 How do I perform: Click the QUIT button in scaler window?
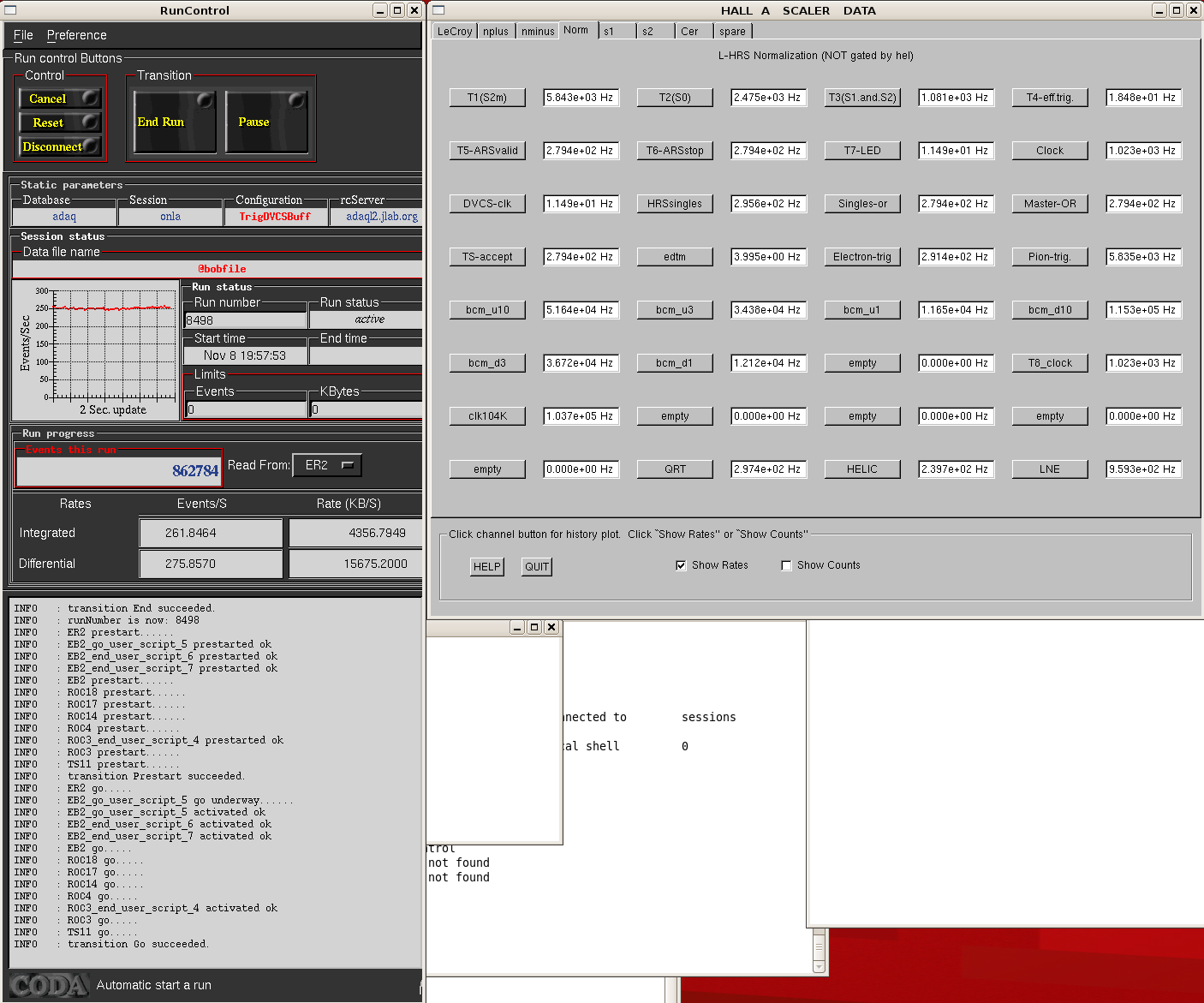tap(537, 566)
